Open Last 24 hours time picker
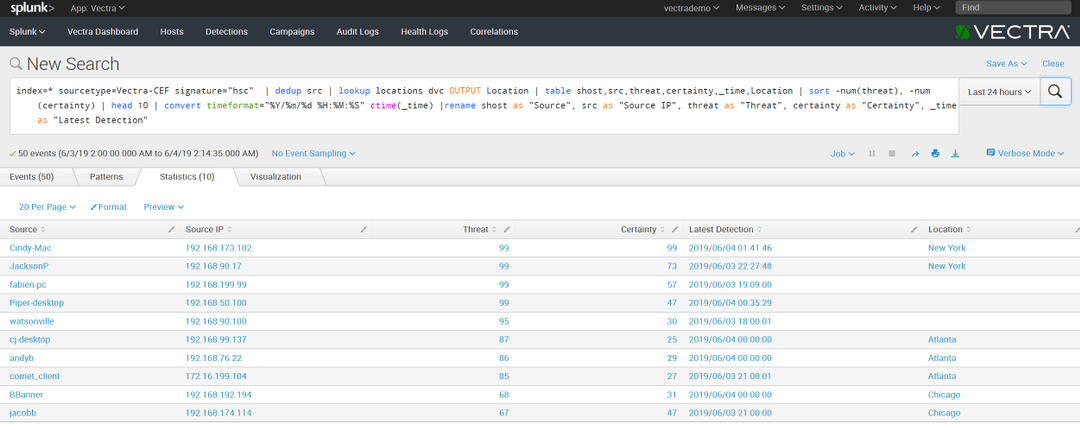The image size is (1080, 430). point(999,91)
